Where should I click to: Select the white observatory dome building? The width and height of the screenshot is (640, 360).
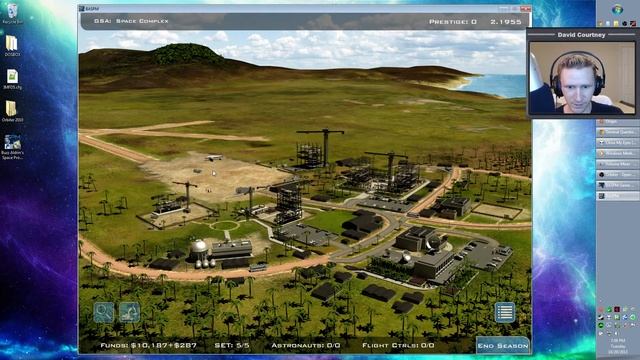click(x=199, y=247)
